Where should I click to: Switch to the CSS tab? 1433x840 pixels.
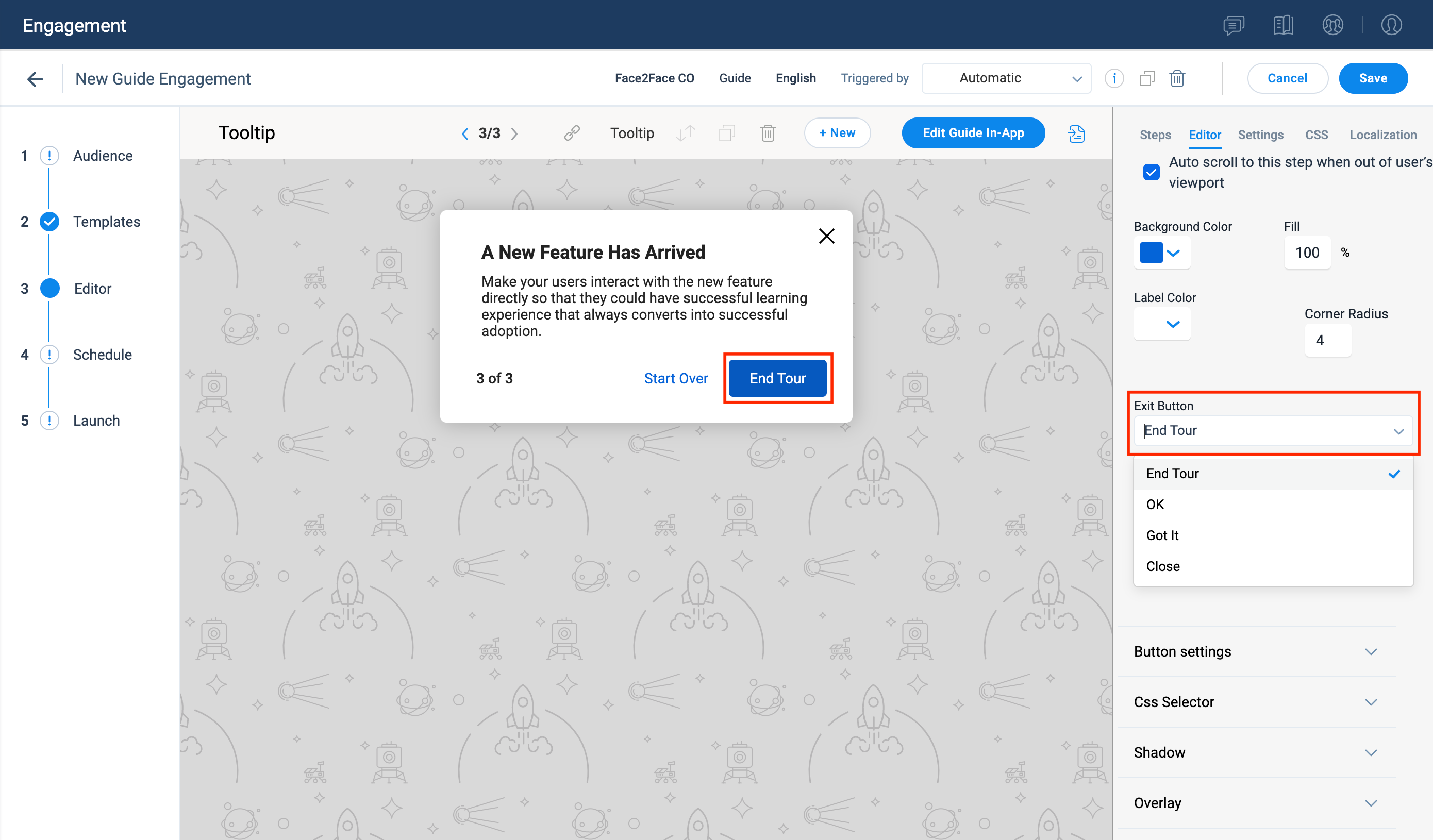tap(1316, 135)
